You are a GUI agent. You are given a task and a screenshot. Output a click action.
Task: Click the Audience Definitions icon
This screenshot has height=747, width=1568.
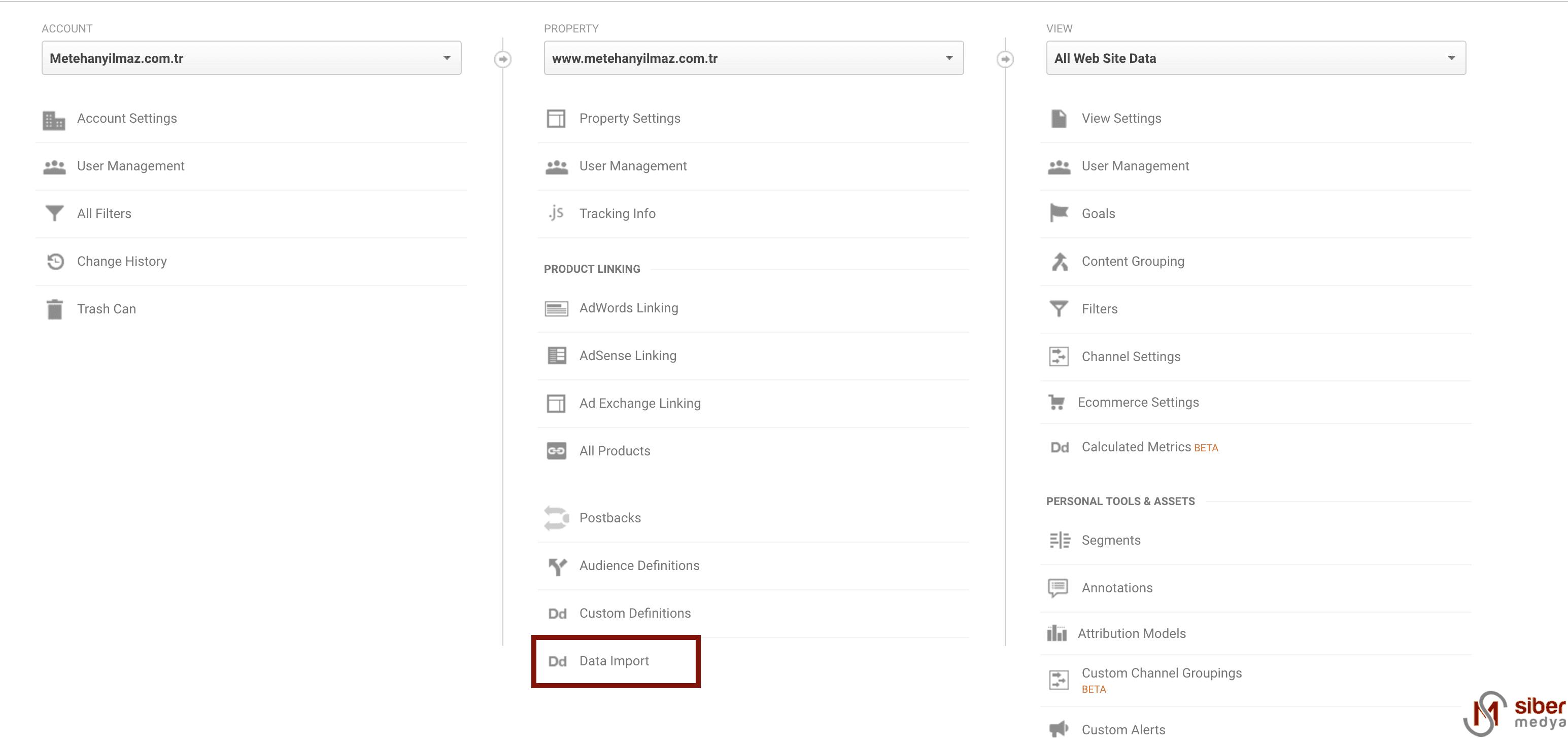tap(557, 566)
